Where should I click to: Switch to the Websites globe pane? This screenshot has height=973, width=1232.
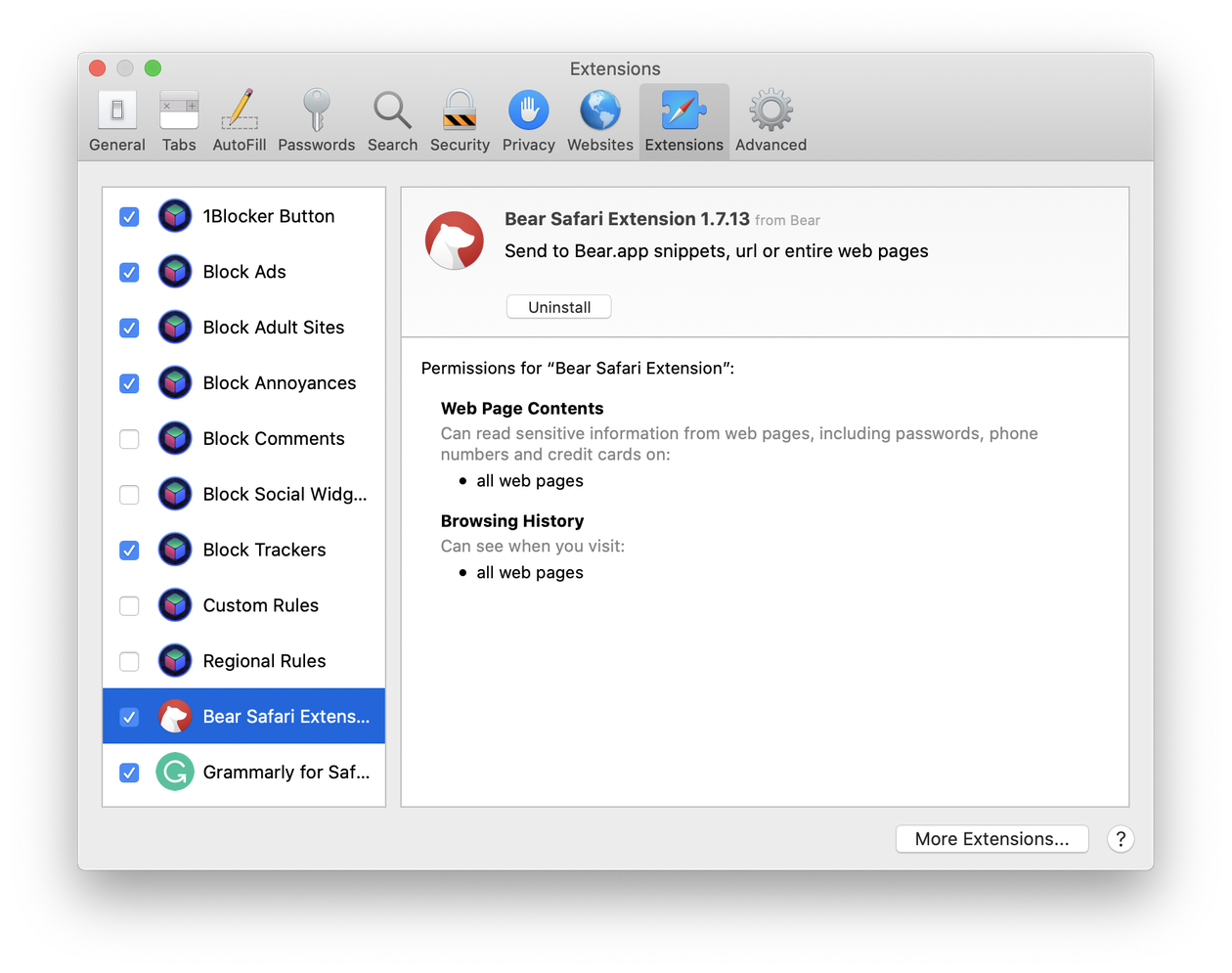[x=600, y=121]
